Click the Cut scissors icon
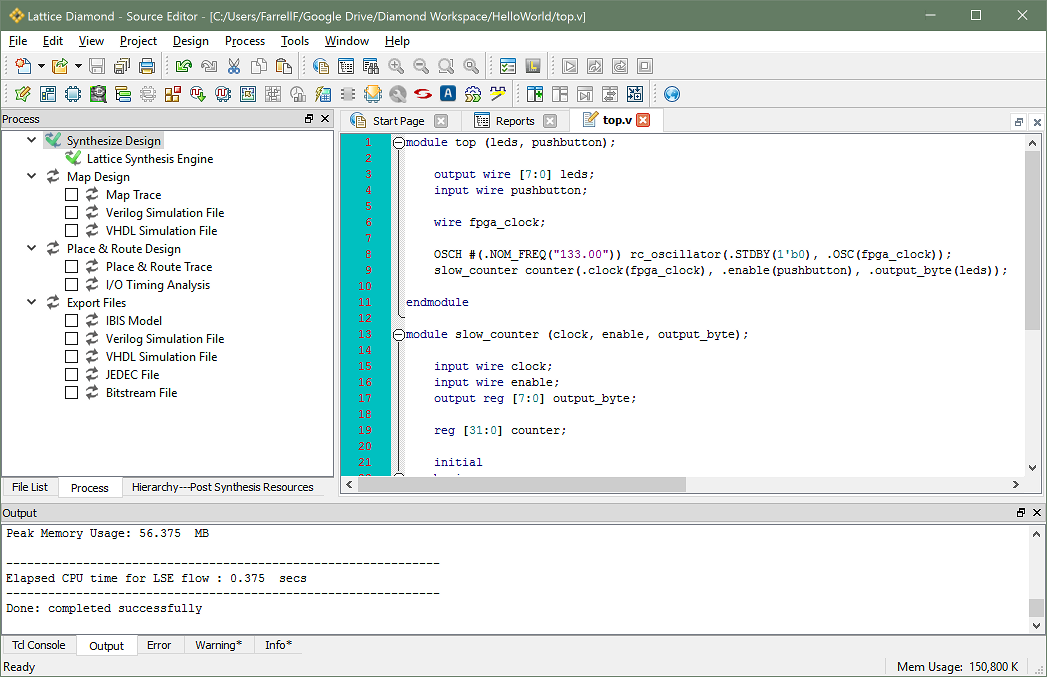This screenshot has width=1047, height=677. 234,66
